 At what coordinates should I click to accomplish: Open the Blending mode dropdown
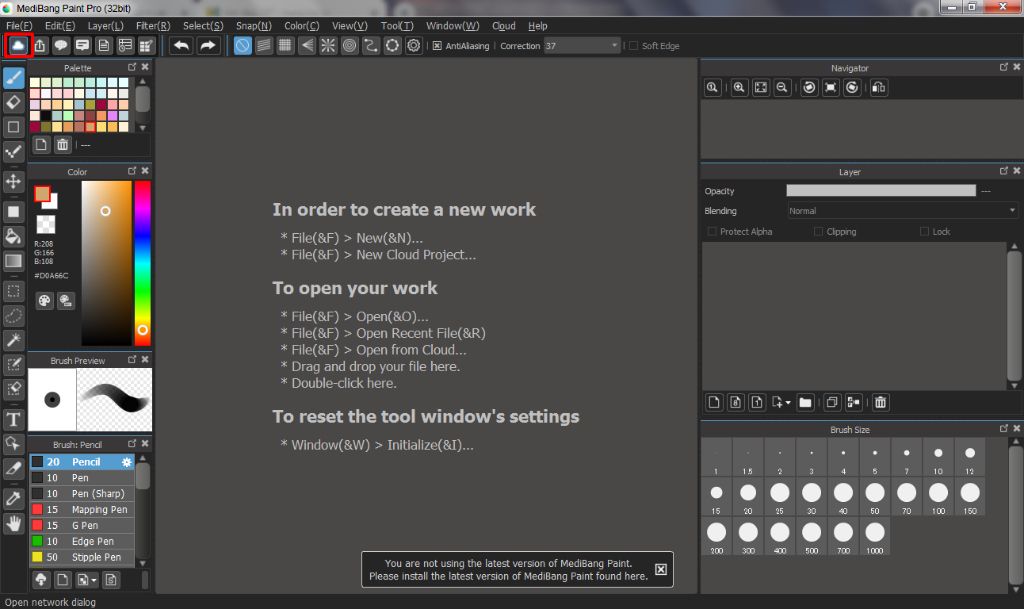pos(903,211)
